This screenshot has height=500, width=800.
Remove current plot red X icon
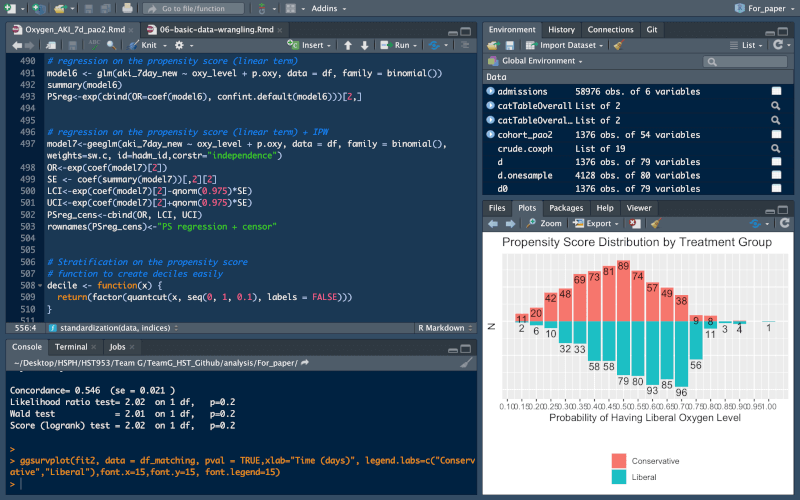(634, 223)
